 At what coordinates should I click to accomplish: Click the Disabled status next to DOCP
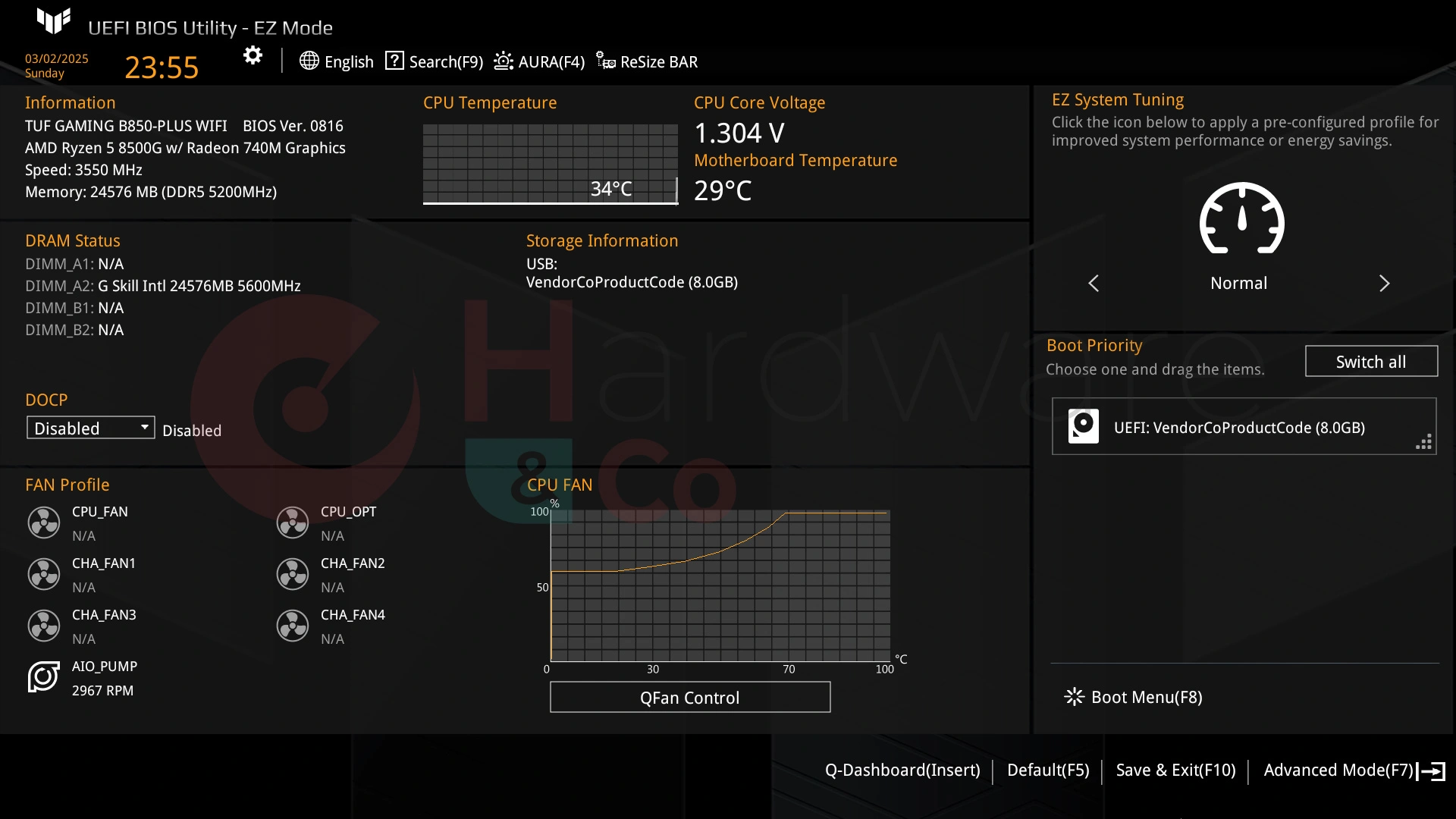click(x=192, y=430)
